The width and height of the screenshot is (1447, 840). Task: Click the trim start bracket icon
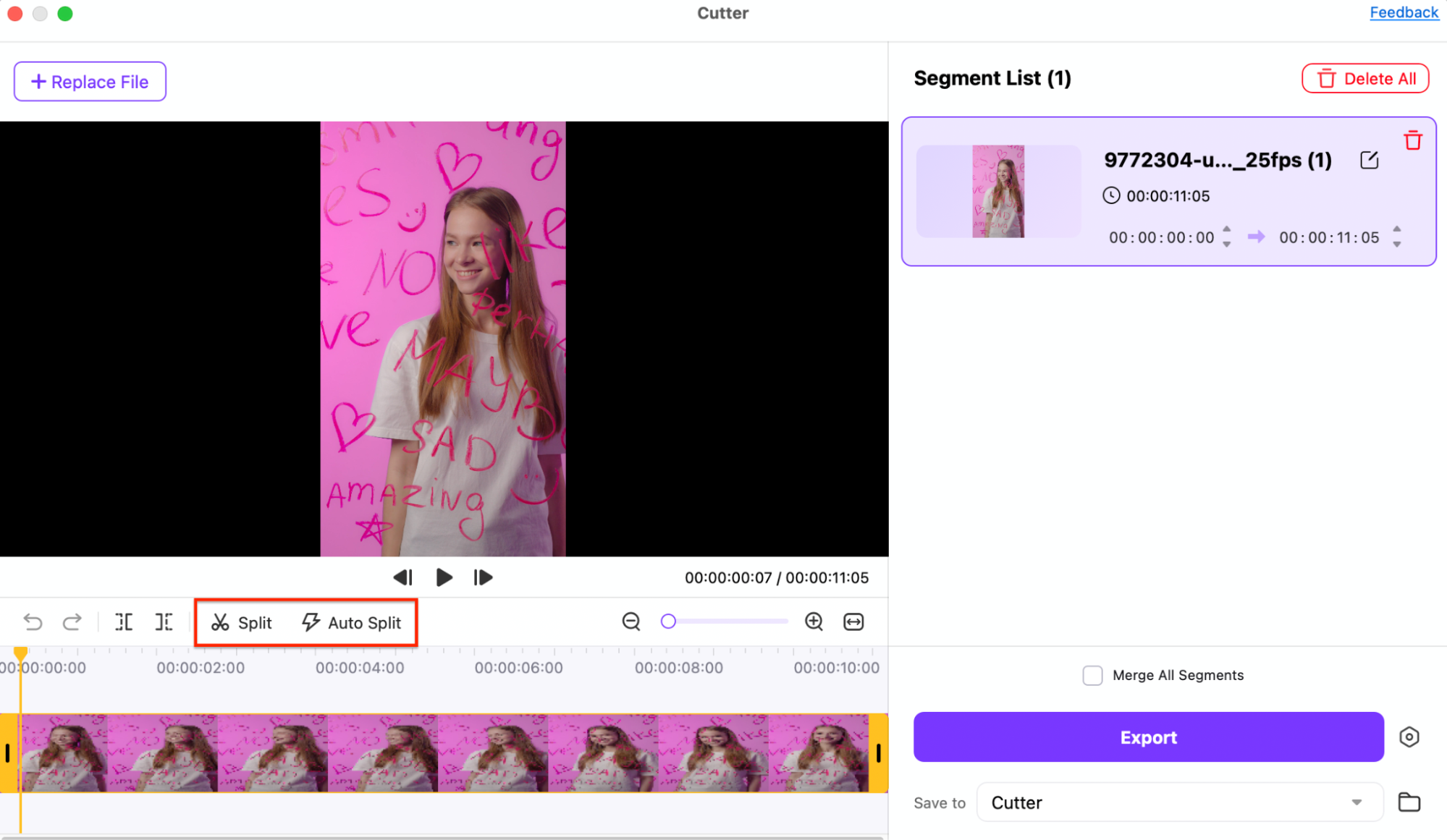point(124,622)
